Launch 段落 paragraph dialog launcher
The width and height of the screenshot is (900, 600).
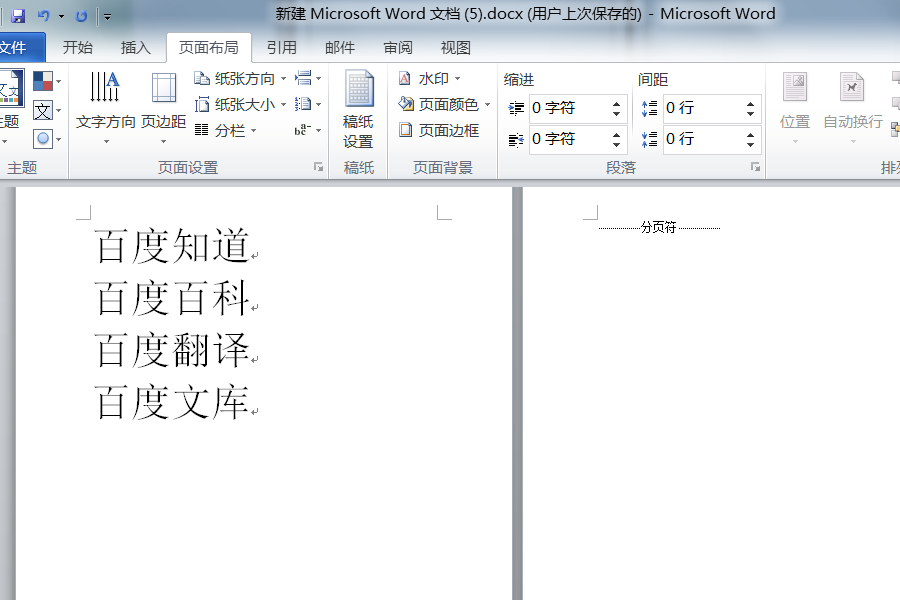tap(755, 167)
